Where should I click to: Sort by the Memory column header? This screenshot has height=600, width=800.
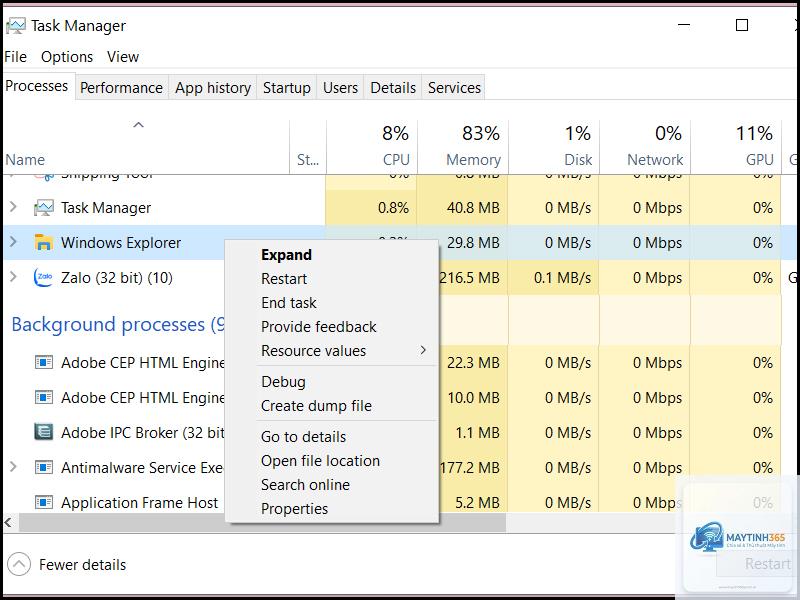pyautogui.click(x=463, y=147)
